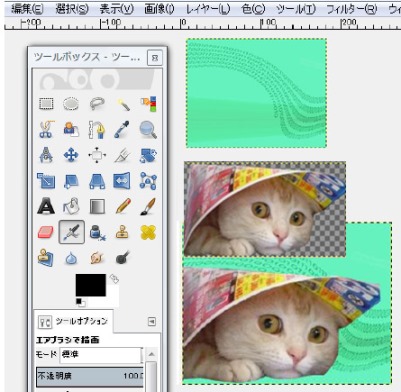Pick the Color Picker eyedropper tool
Screen dimensions: 401x392
click(x=122, y=129)
